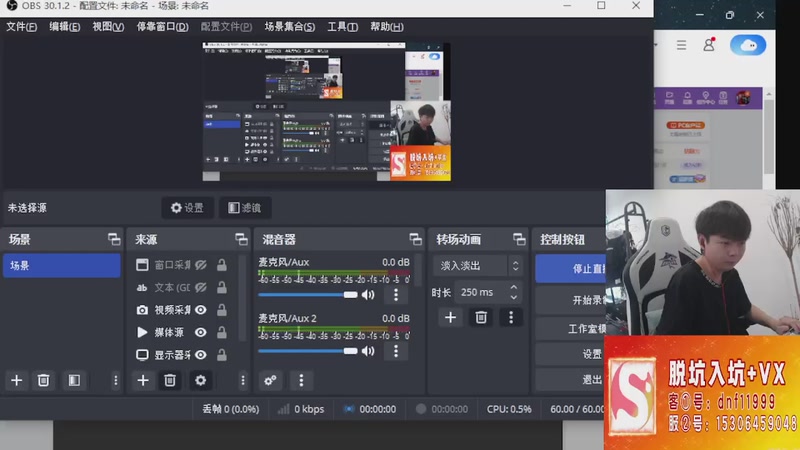Toggle lock on 媒体源 source

tap(221, 332)
